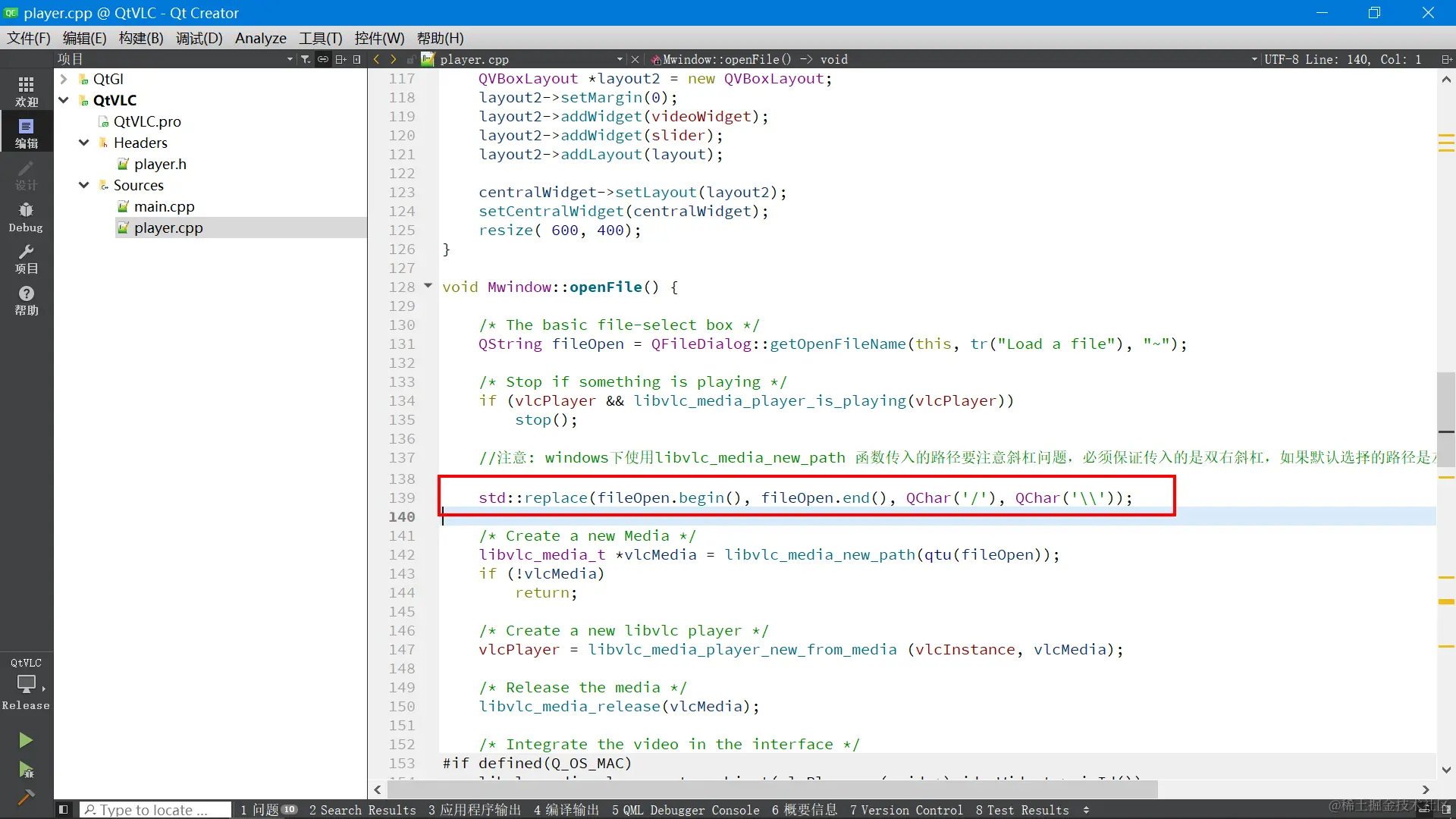Go back with the left navigation arrow
The height and width of the screenshot is (819, 1456).
click(377, 59)
